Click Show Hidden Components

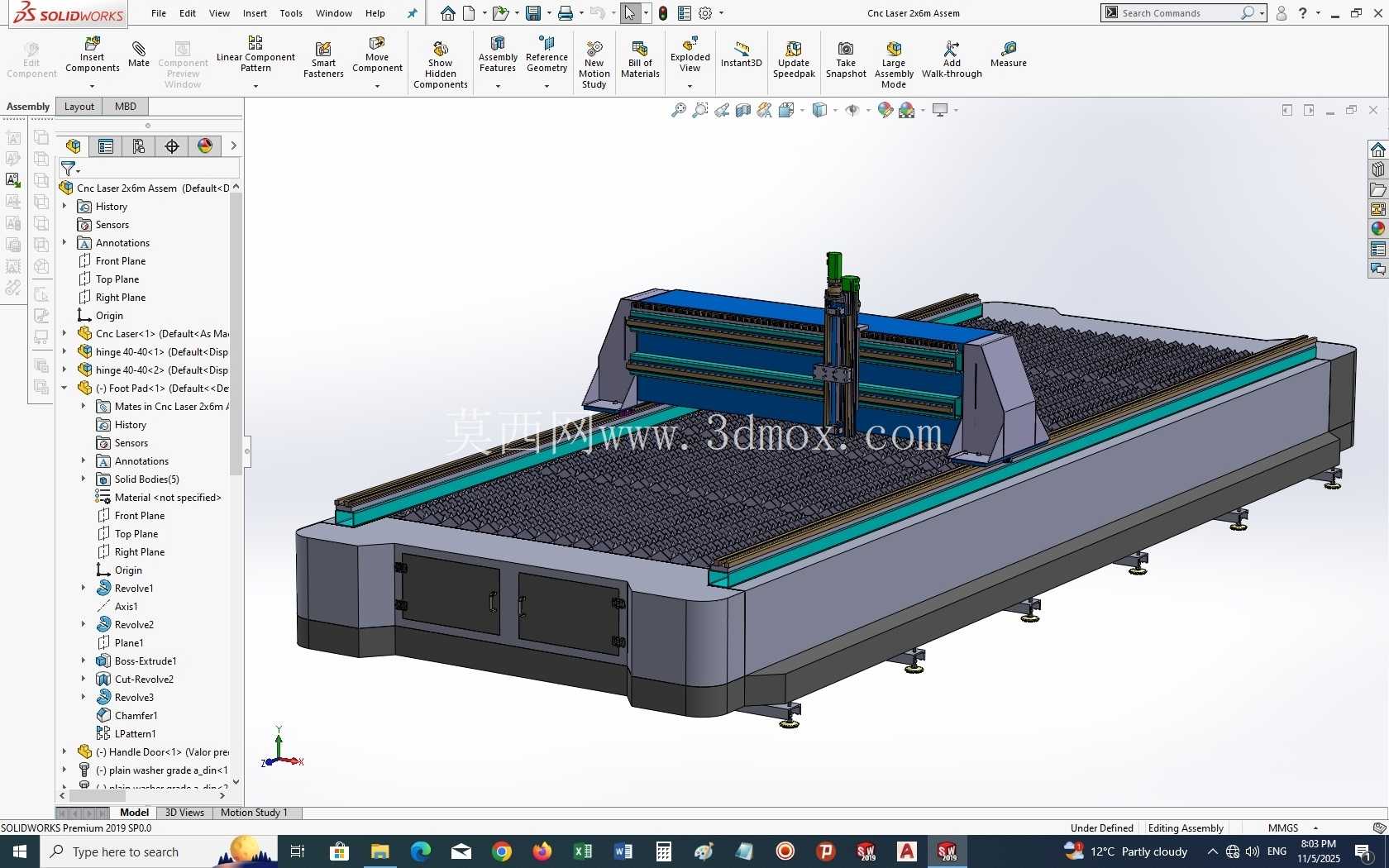point(441,64)
